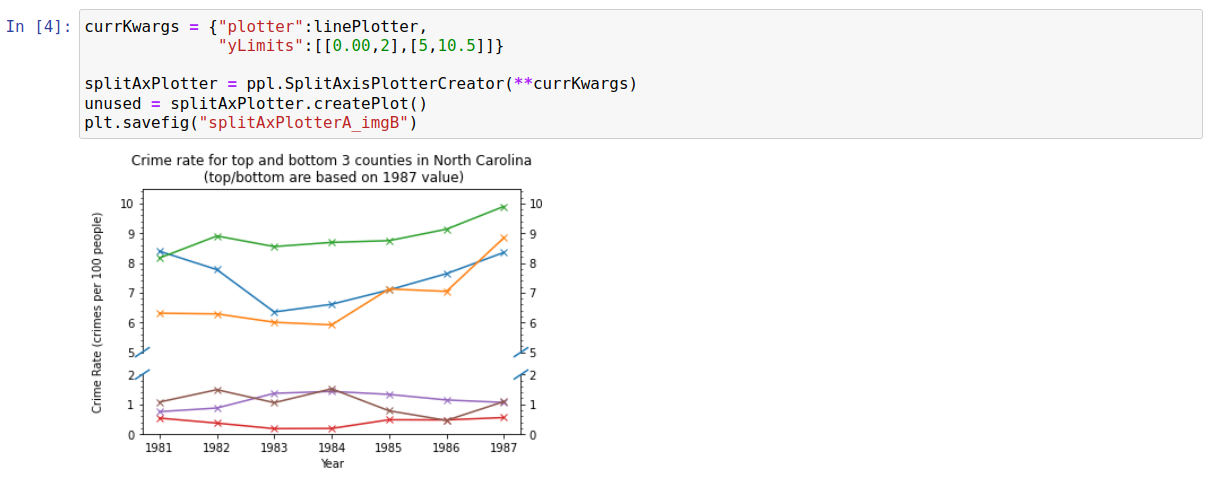This screenshot has height=477, width=1209.
Task: Click the orange line marker at 1985
Action: pos(389,289)
